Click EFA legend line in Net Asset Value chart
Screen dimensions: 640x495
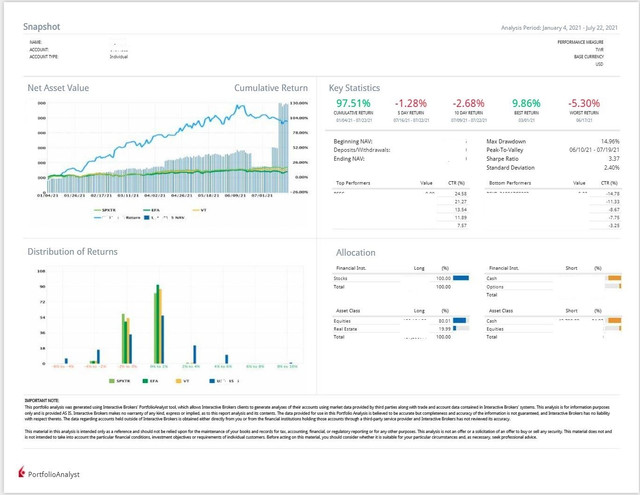click(147, 210)
